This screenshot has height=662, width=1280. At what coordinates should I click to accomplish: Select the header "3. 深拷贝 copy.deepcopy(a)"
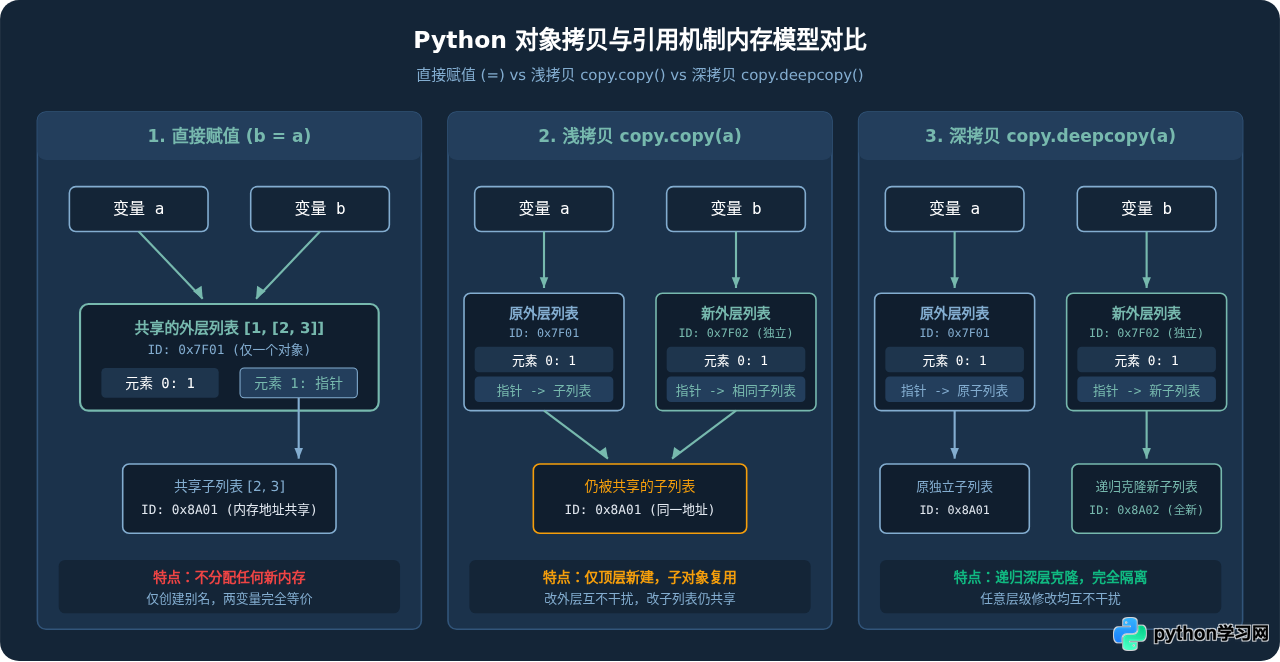click(1050, 136)
